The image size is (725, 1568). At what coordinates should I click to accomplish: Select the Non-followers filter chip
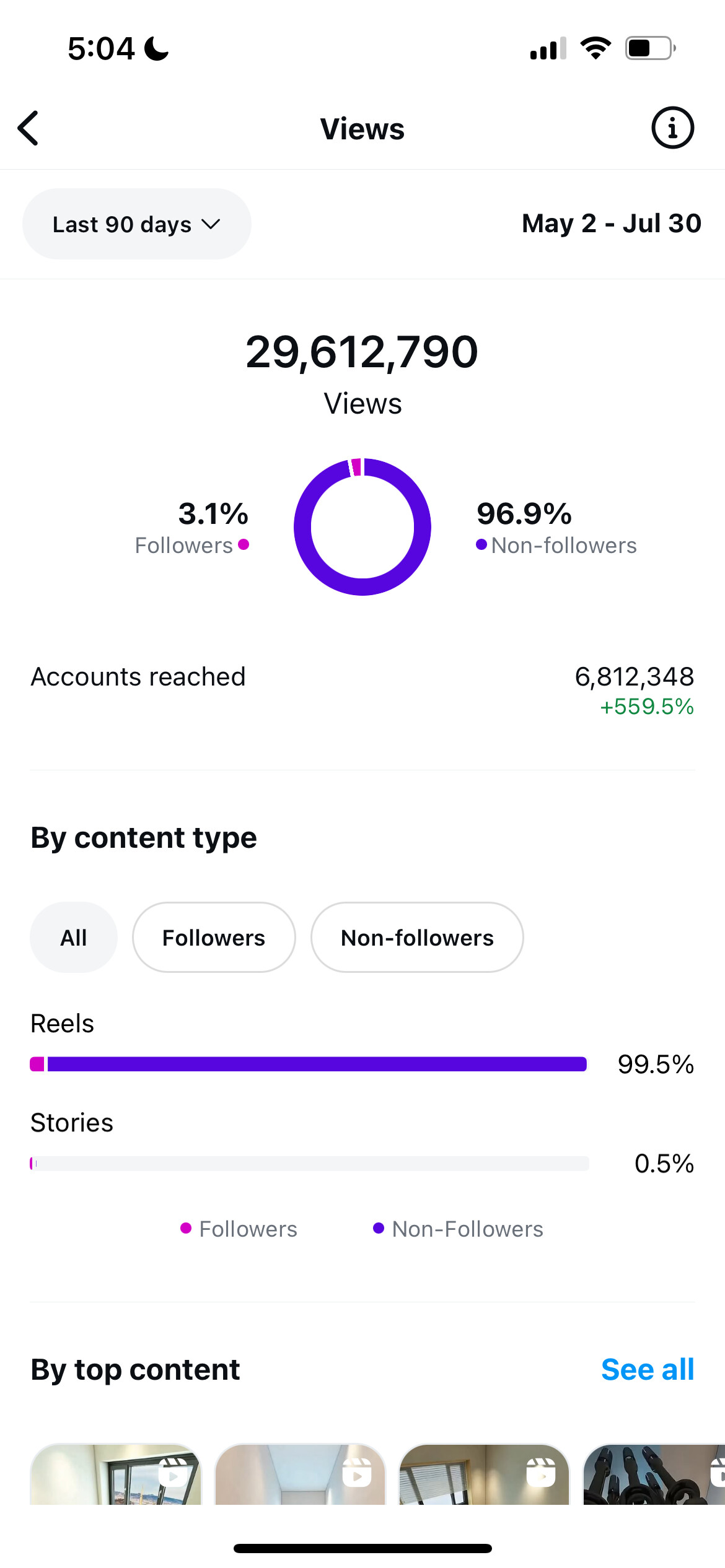point(417,938)
